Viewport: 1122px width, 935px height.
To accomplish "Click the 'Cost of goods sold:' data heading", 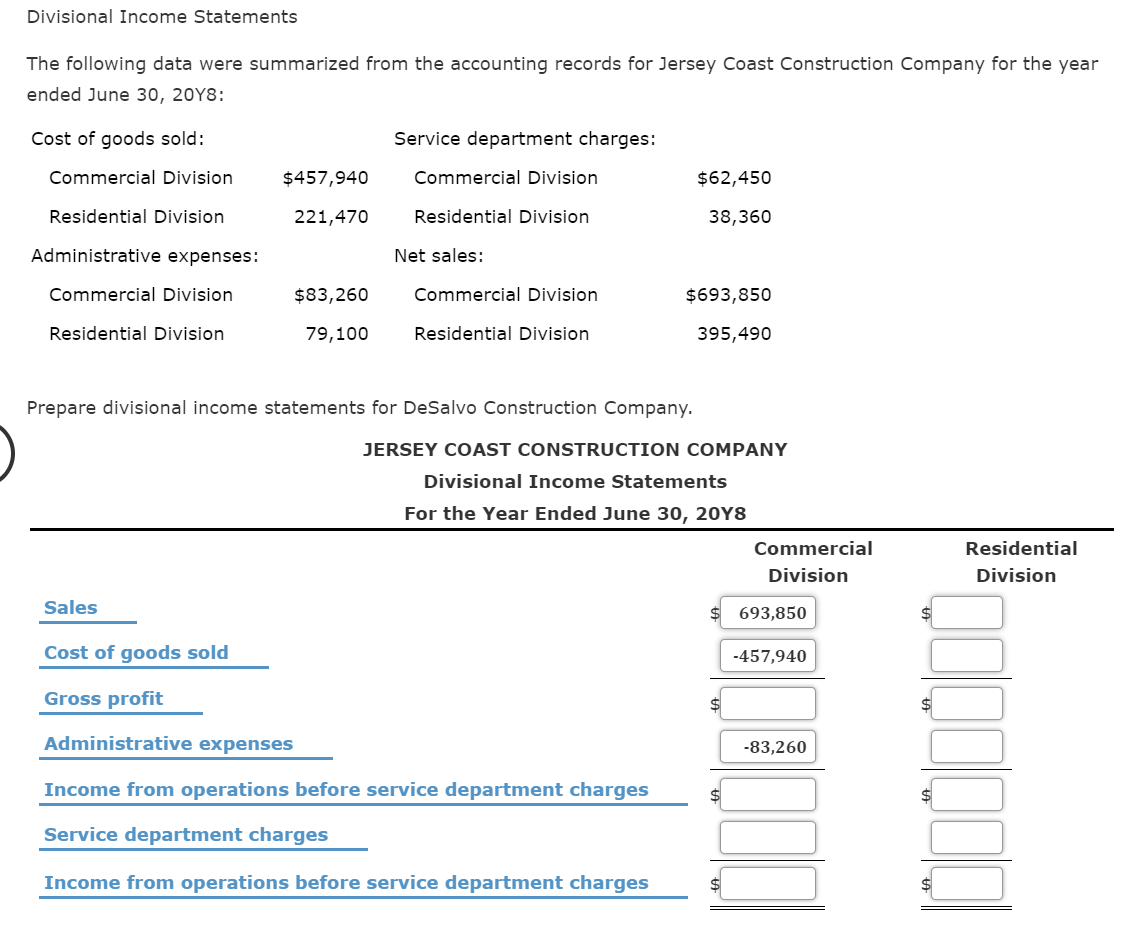I will pyautogui.click(x=117, y=139).
